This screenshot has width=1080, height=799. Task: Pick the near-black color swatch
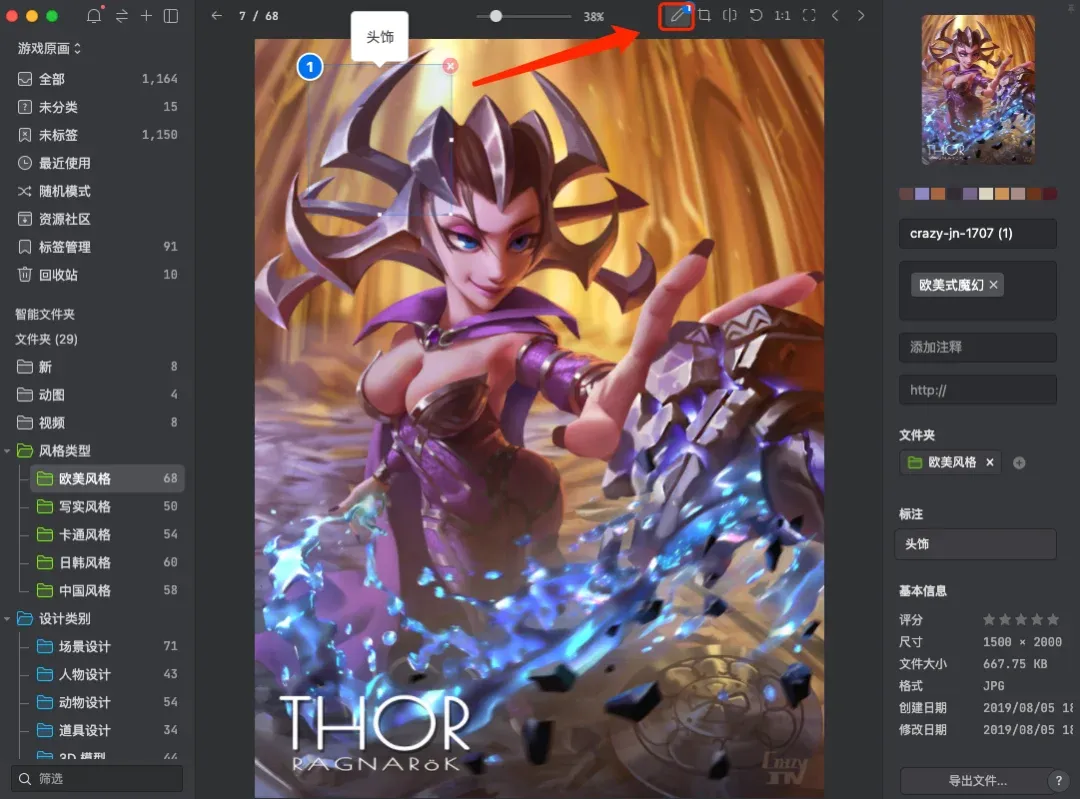(x=955, y=194)
